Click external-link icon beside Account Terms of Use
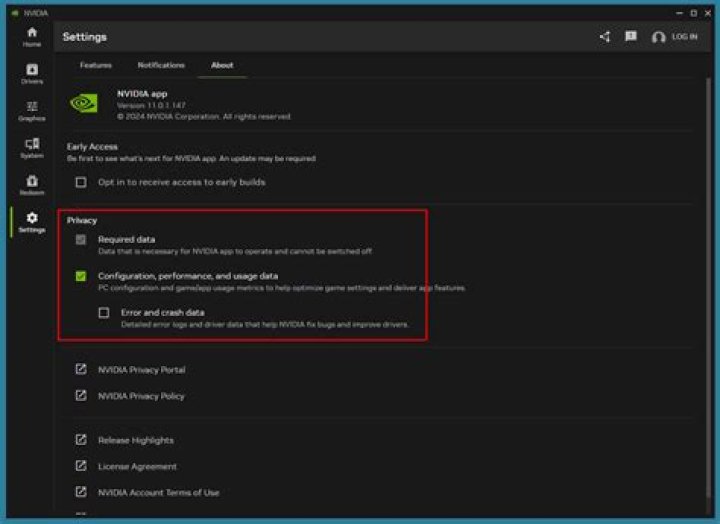The width and height of the screenshot is (720, 524). (x=81, y=492)
